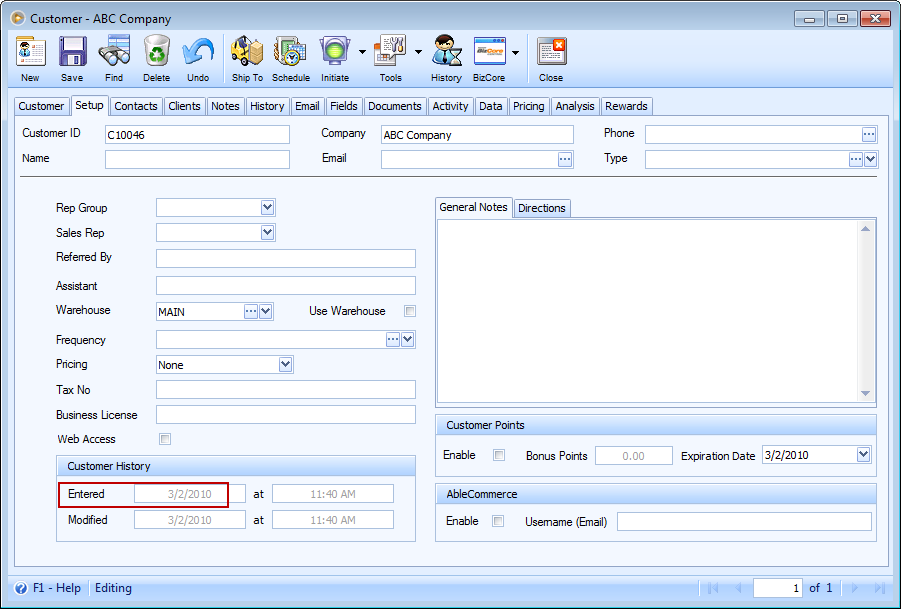901x609 pixels.
Task: Click the Customer ID field C10046
Action: (197, 135)
